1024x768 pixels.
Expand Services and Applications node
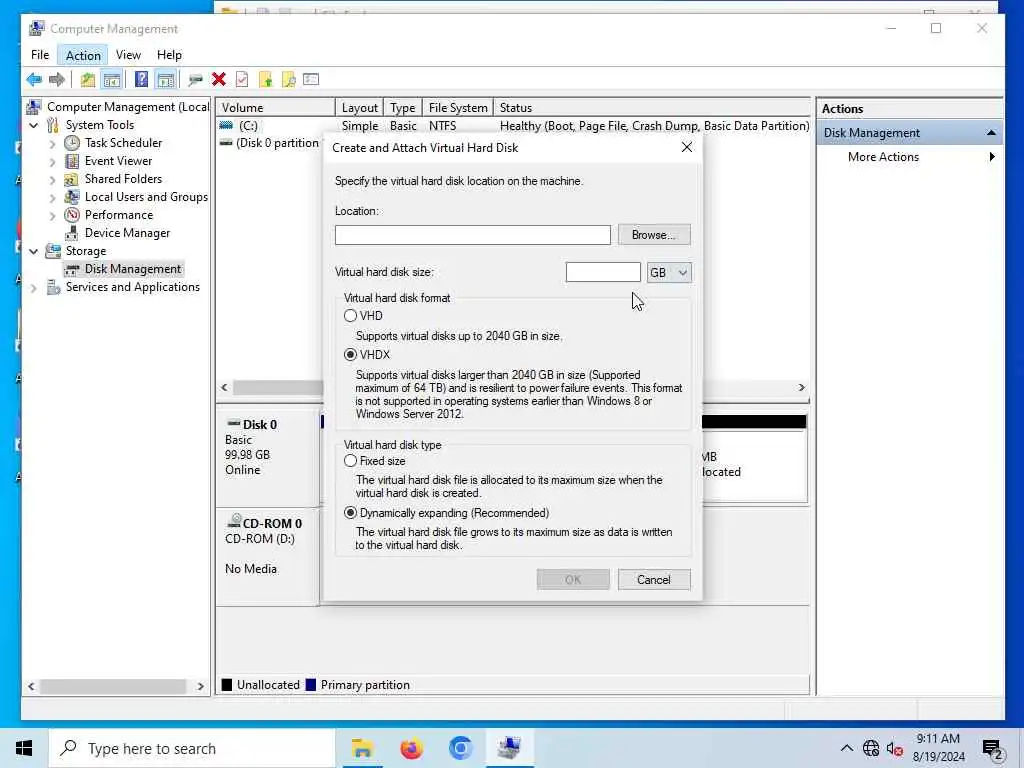click(x=34, y=287)
